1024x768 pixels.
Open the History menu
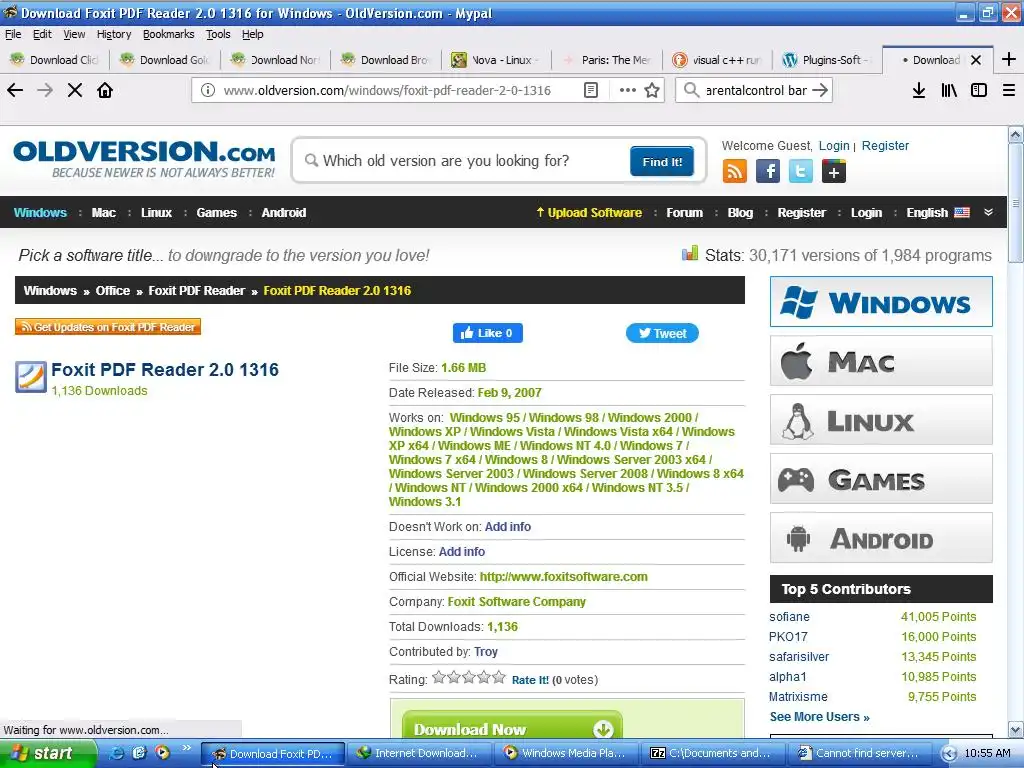[x=114, y=34]
